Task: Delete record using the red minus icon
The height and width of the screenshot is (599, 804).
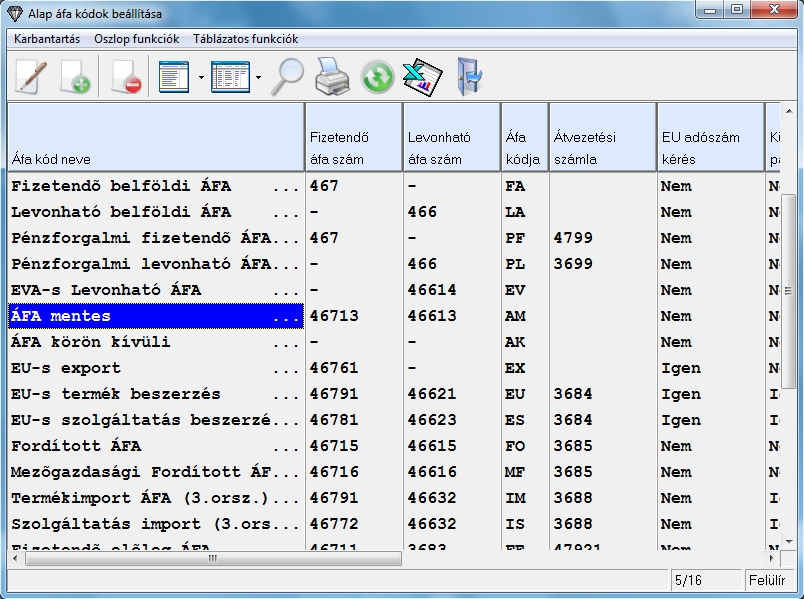Action: pos(125,77)
